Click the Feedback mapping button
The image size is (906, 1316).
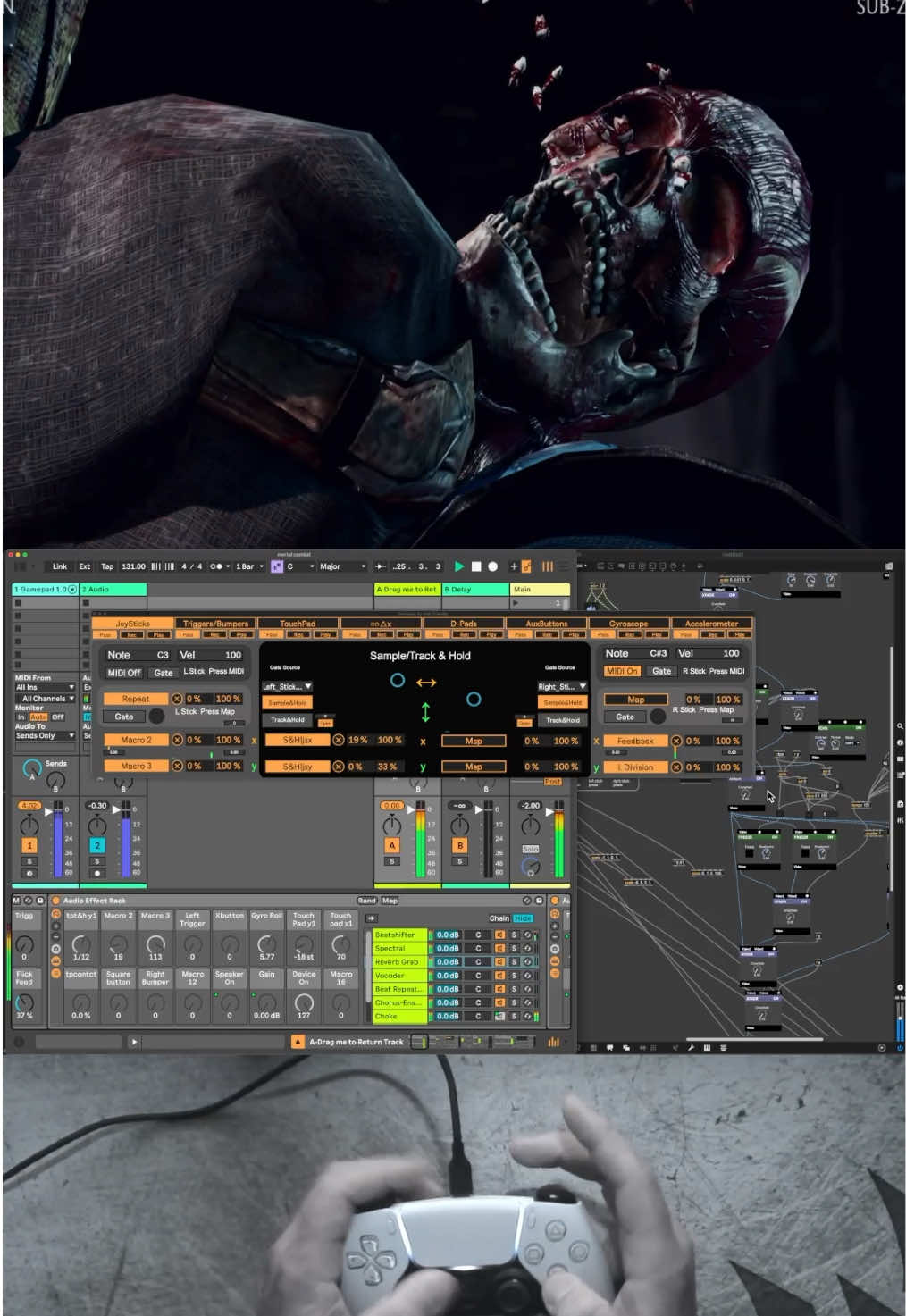pyautogui.click(x=635, y=741)
